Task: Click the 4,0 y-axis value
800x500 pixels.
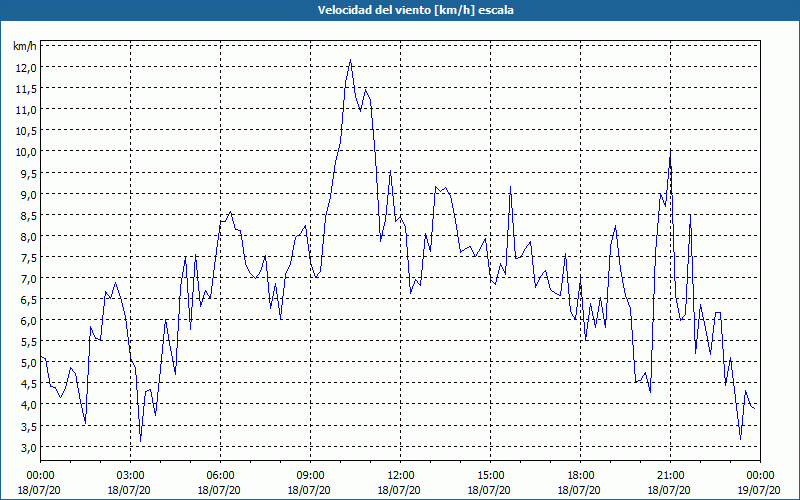Action: 28,405
